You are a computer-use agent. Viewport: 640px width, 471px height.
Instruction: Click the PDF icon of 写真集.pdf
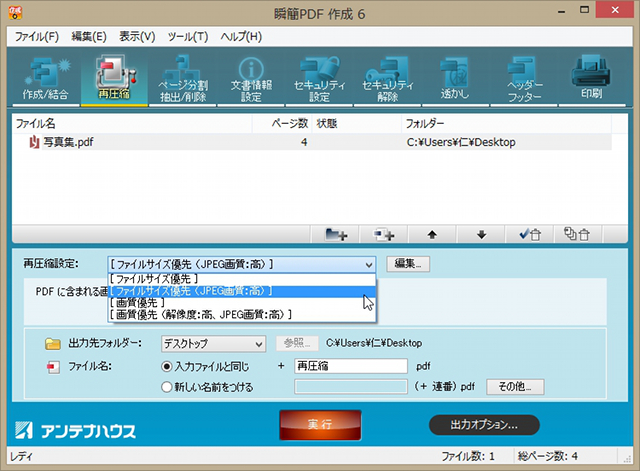pyautogui.click(x=33, y=142)
